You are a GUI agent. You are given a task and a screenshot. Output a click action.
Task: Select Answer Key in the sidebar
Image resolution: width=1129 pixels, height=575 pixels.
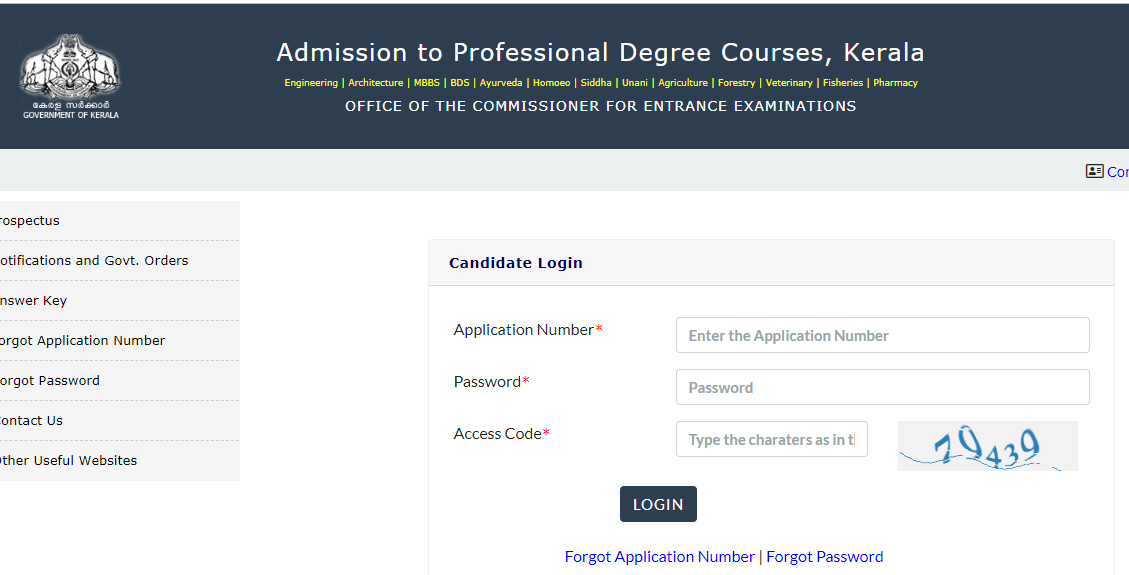coord(34,301)
